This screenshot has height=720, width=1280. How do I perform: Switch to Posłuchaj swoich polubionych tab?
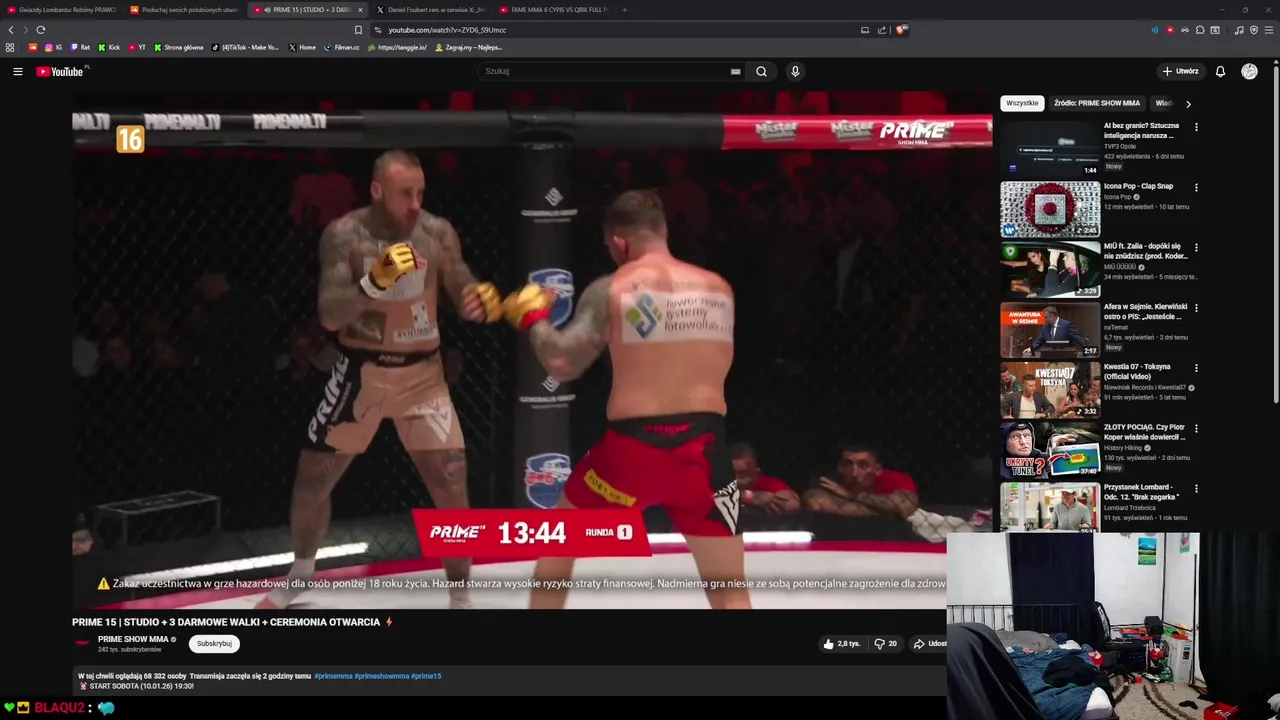tap(184, 10)
